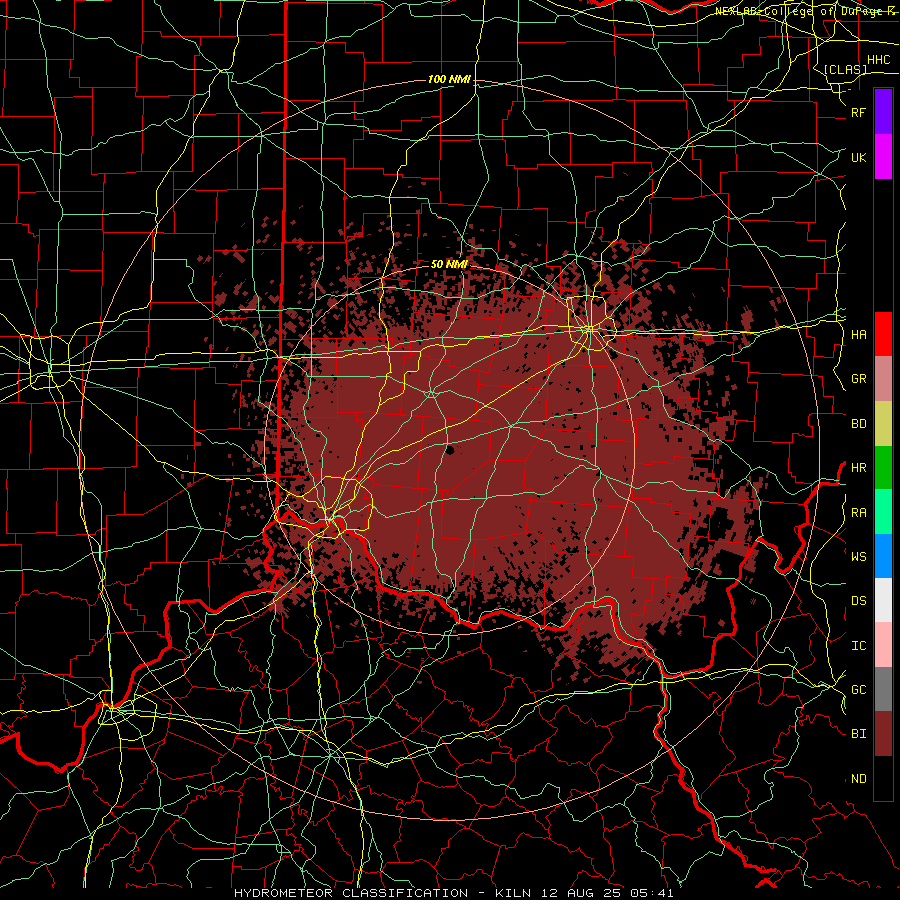
Task: Click the BI legend label
Action: point(858,734)
